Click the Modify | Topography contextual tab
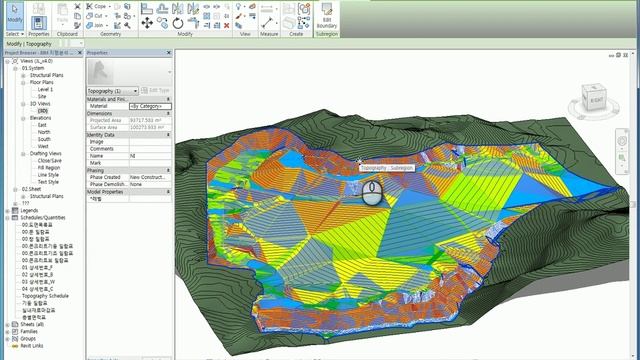The height and width of the screenshot is (360, 640). (x=29, y=44)
